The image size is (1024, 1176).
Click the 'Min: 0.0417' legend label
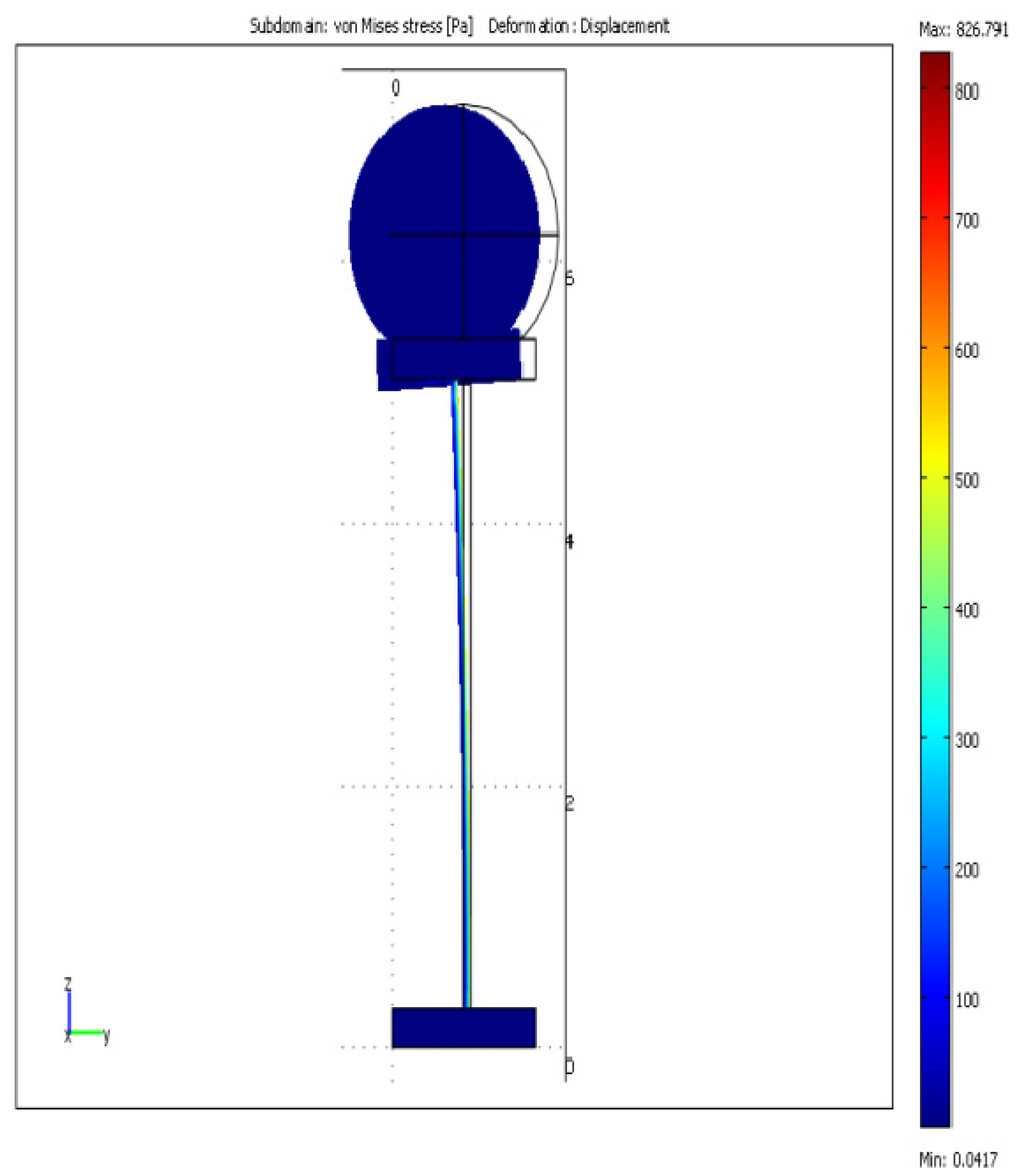[x=958, y=1160]
